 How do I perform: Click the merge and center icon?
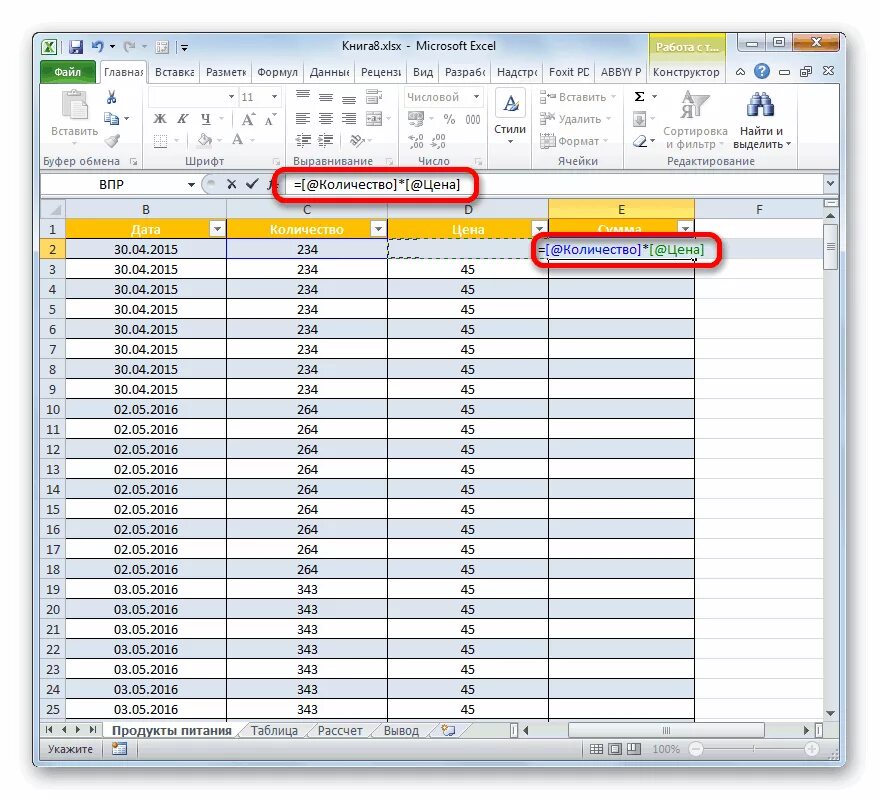(x=373, y=118)
